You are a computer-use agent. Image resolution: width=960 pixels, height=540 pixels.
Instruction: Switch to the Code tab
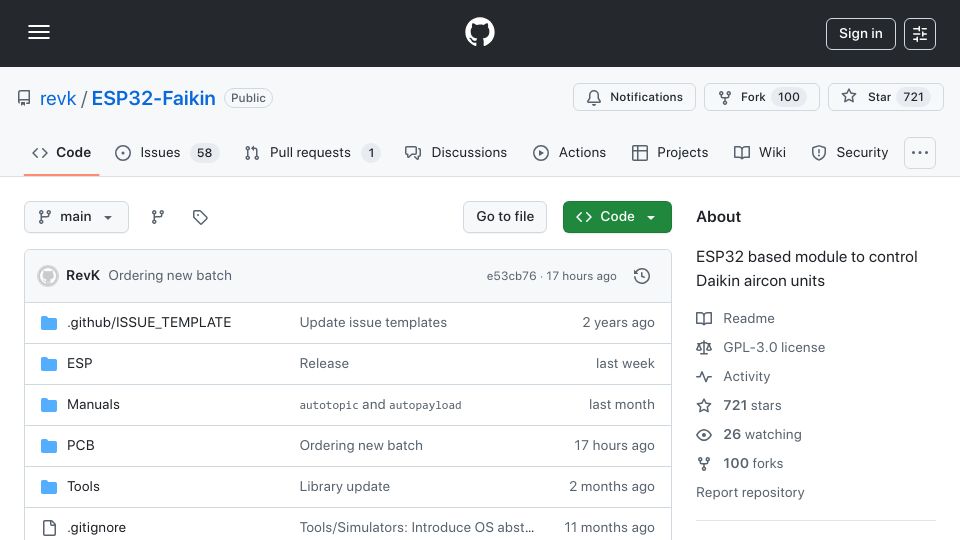click(x=61, y=152)
